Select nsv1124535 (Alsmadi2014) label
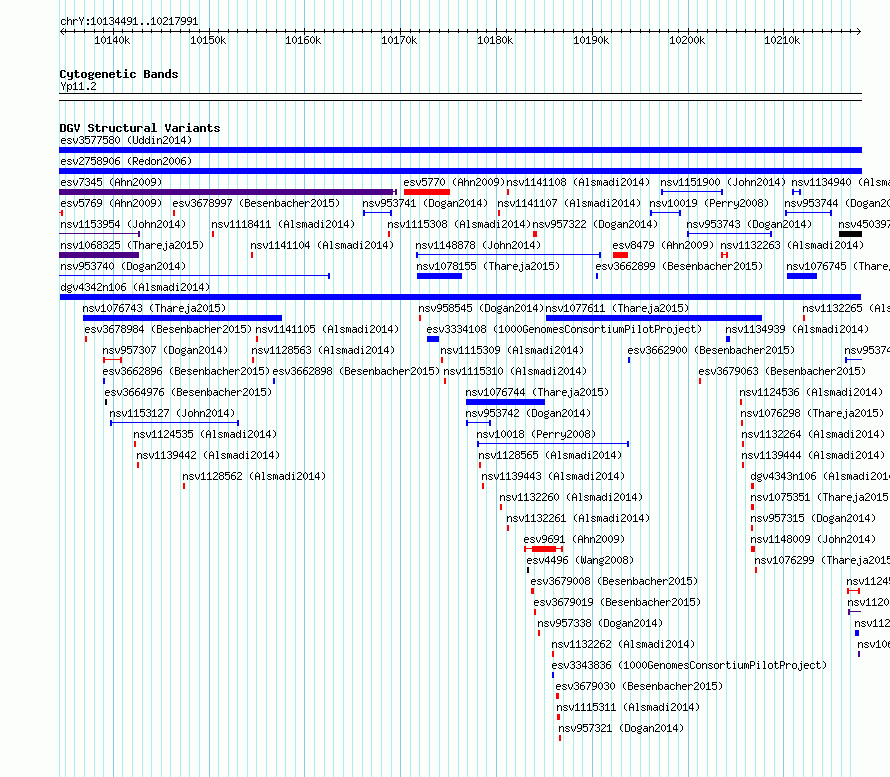Image resolution: width=890 pixels, height=777 pixels. click(205, 434)
